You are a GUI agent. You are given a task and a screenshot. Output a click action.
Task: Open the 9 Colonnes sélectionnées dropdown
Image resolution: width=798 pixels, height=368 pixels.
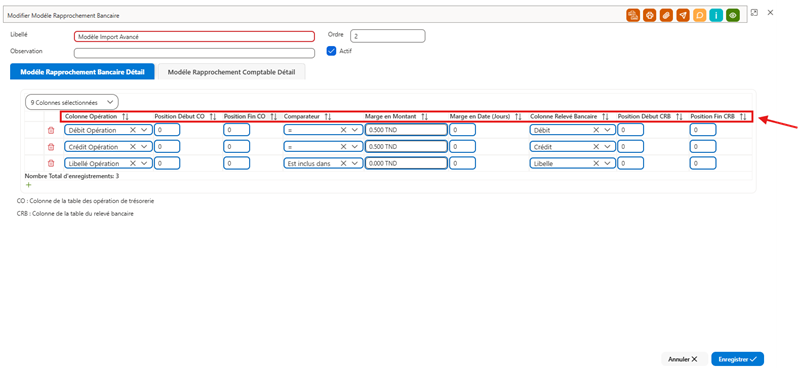(x=72, y=102)
